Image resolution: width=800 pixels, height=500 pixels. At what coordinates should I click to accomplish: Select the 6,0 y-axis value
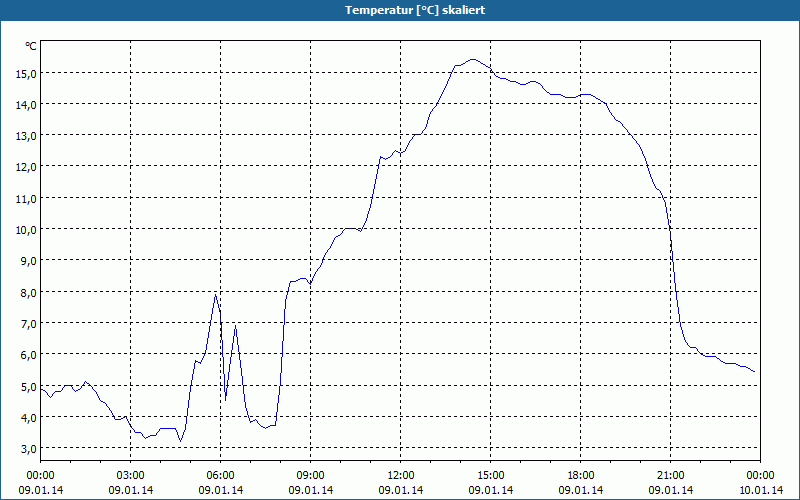tap(29, 355)
